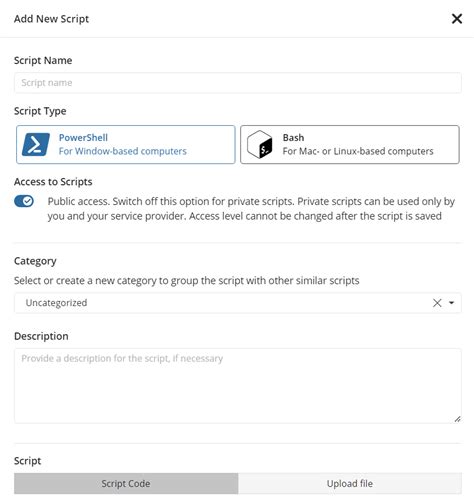This screenshot has width=474, height=497.
Task: Click the 'Access to Scripts' heading
Action: coord(53,182)
